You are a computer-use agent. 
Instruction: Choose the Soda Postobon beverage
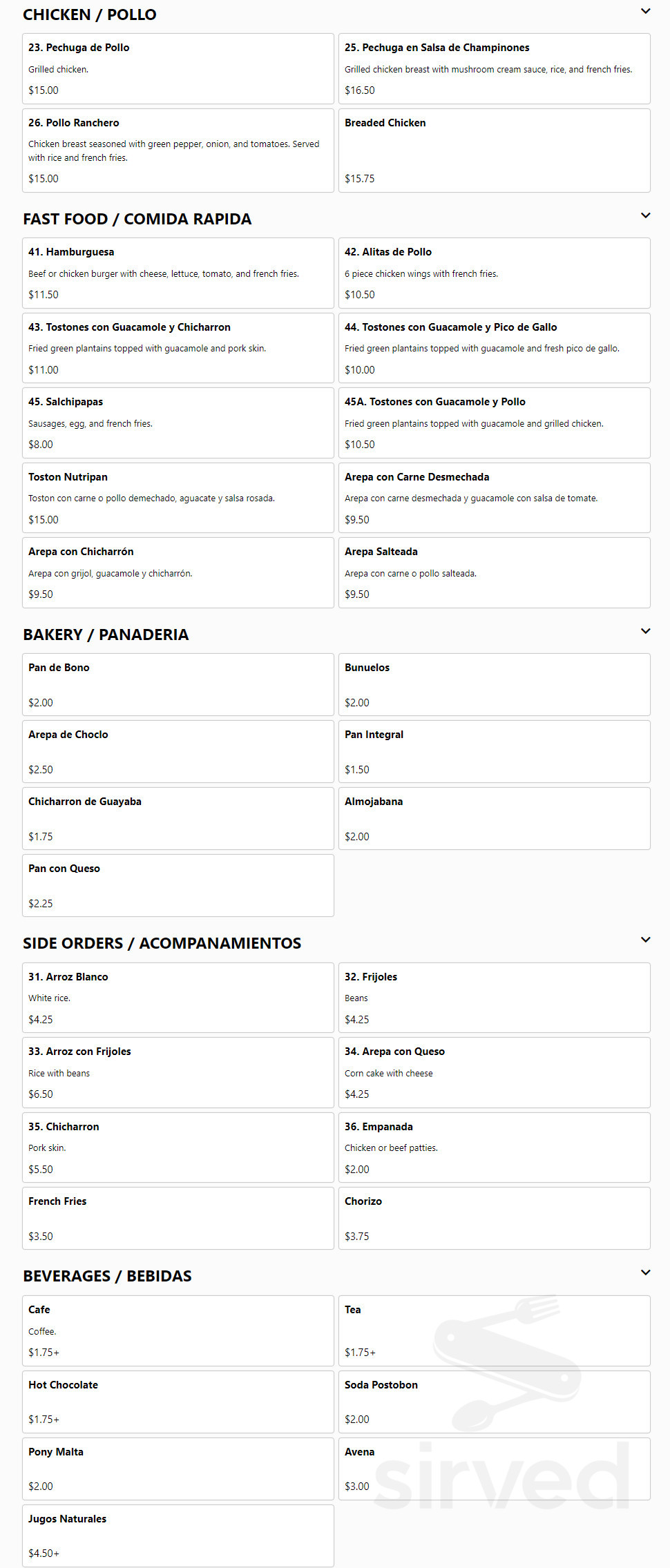[x=495, y=1402]
